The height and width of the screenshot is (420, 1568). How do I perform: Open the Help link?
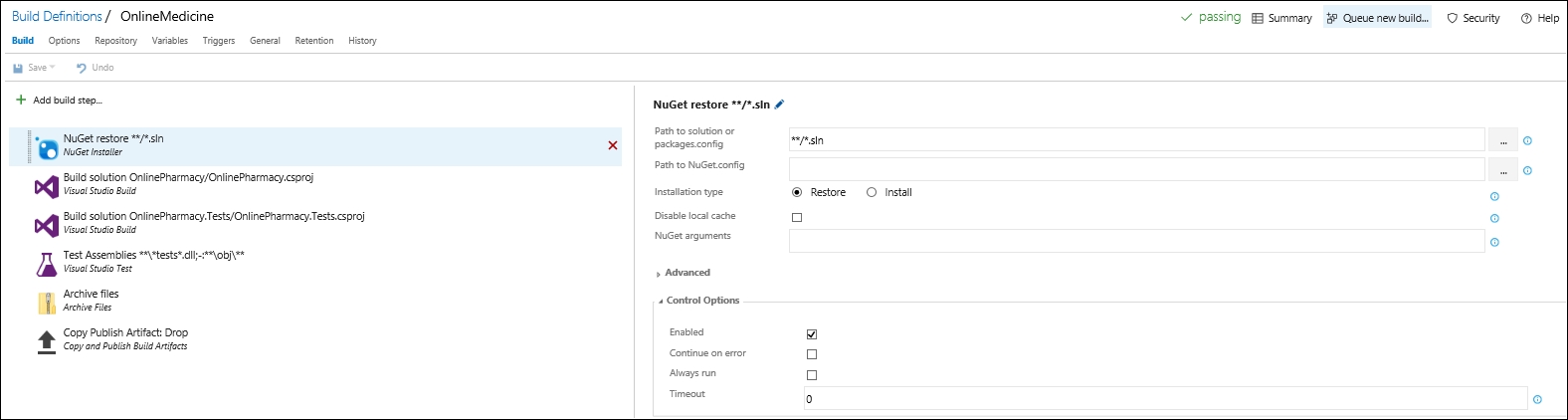click(x=1548, y=18)
